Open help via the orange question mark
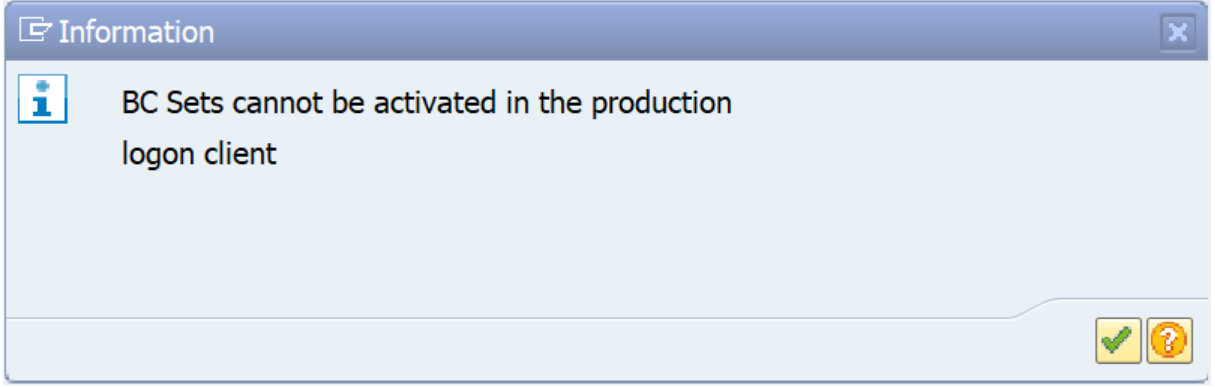 click(x=1166, y=343)
